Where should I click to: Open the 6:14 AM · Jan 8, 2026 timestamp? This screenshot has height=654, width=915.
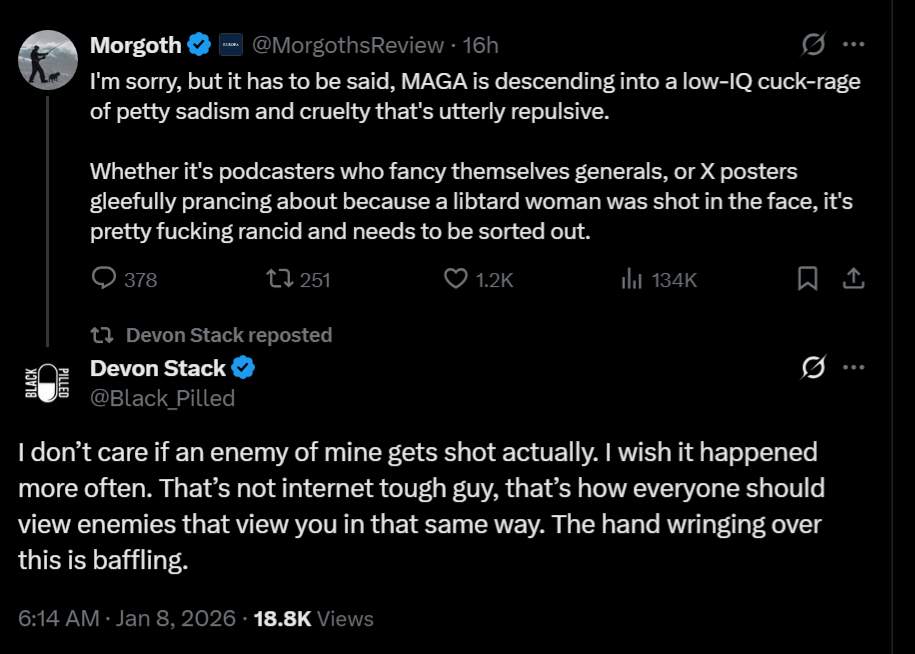pos(125,619)
